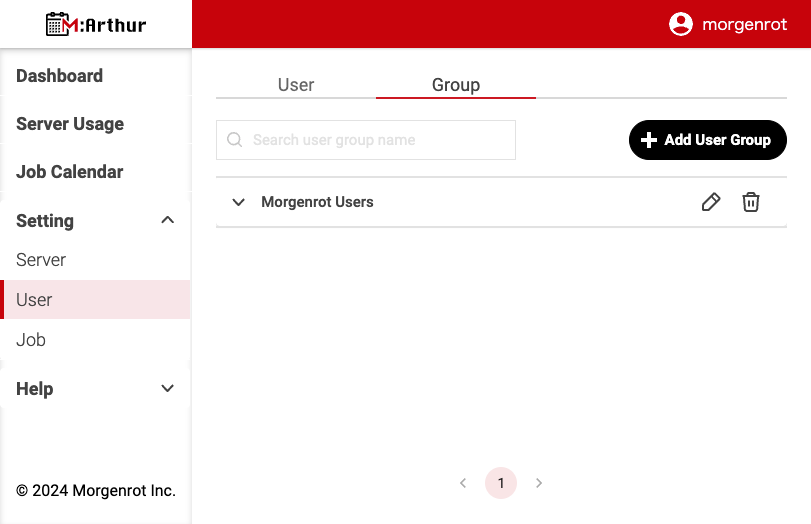
Task: Select page 1 in pagination
Action: click(x=501, y=483)
